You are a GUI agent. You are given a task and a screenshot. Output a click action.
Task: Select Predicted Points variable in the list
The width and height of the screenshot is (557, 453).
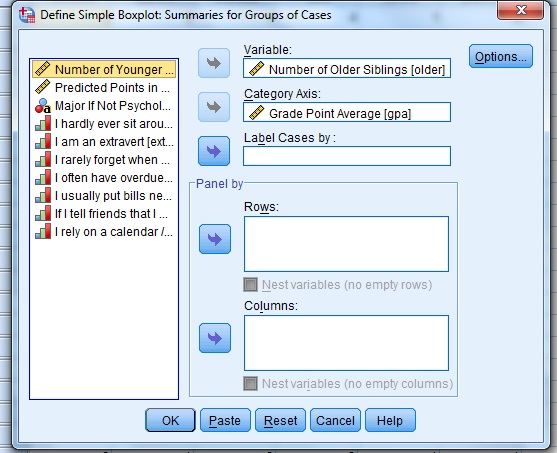[104, 87]
